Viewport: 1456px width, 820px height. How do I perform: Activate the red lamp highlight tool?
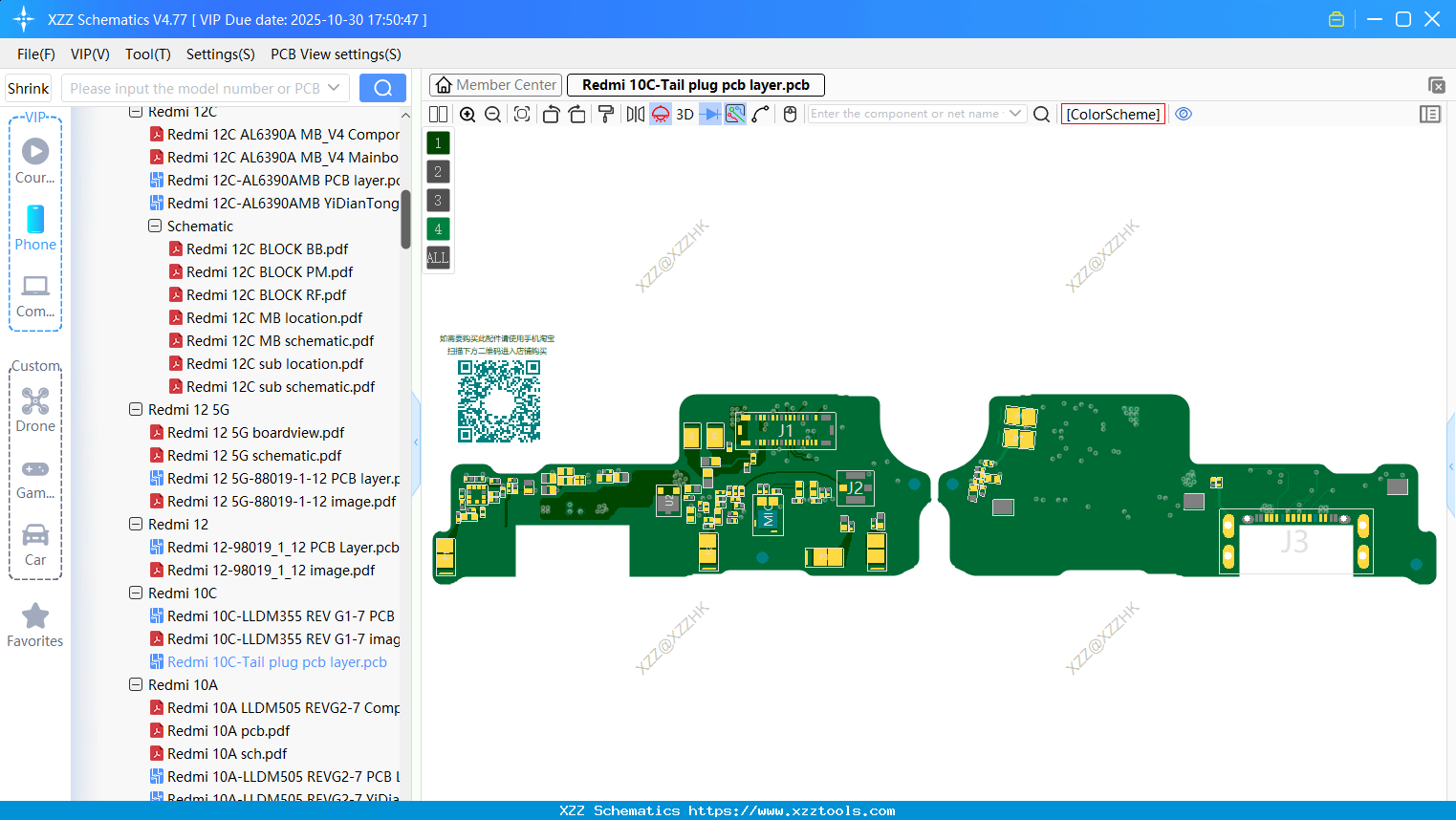660,114
